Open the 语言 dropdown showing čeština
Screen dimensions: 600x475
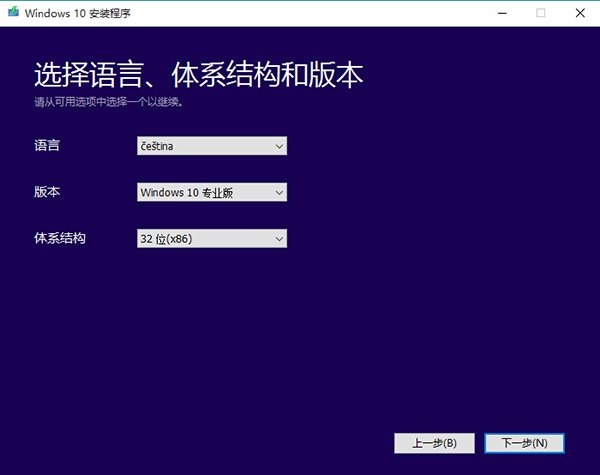[x=212, y=146]
